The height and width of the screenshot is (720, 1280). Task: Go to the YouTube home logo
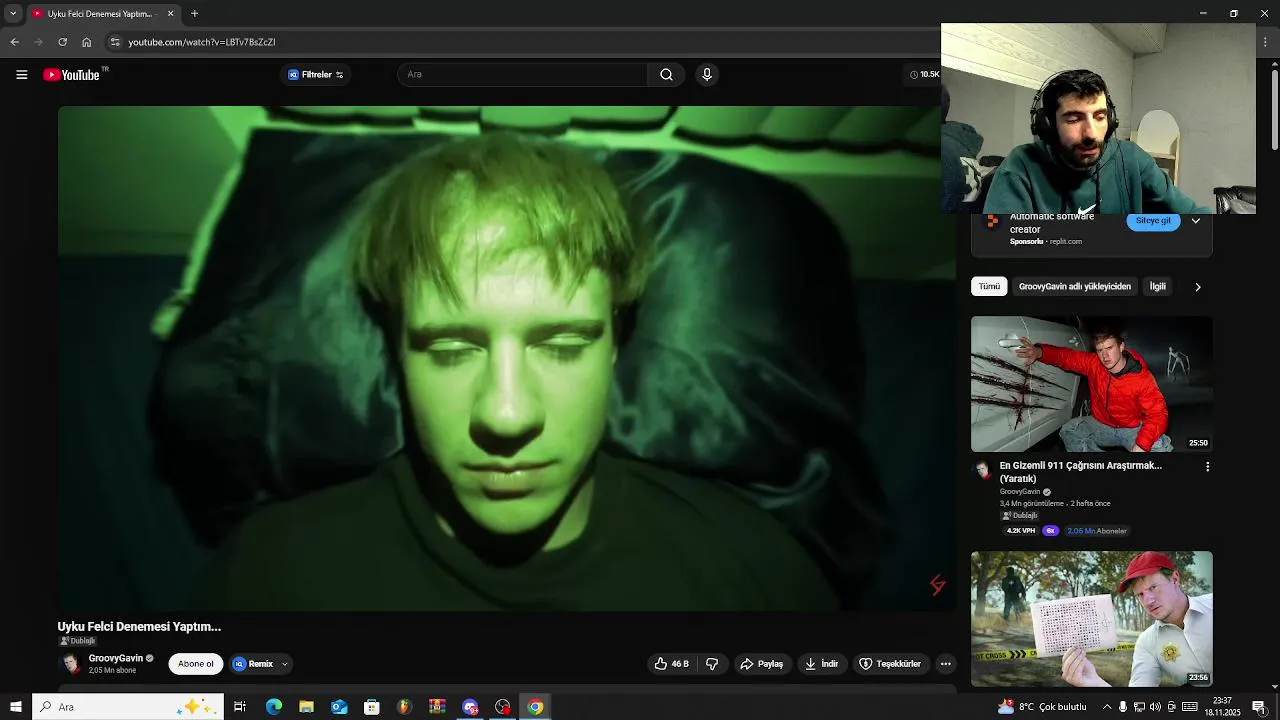point(72,75)
